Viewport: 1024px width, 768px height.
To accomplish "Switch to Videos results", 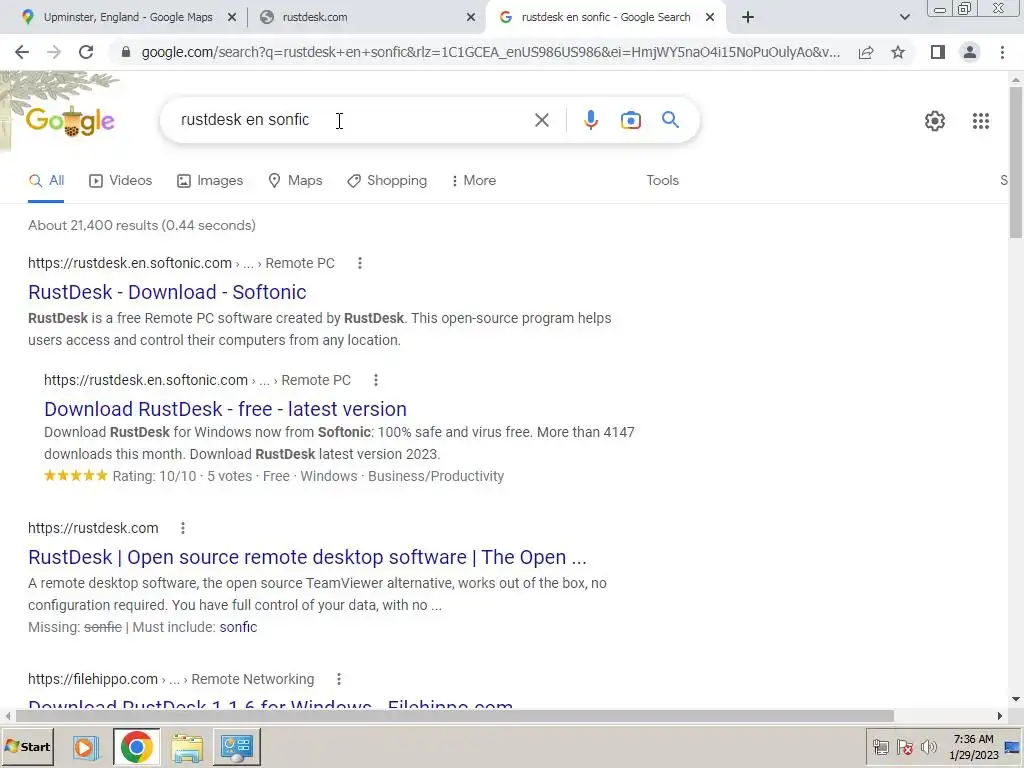I will (x=121, y=180).
